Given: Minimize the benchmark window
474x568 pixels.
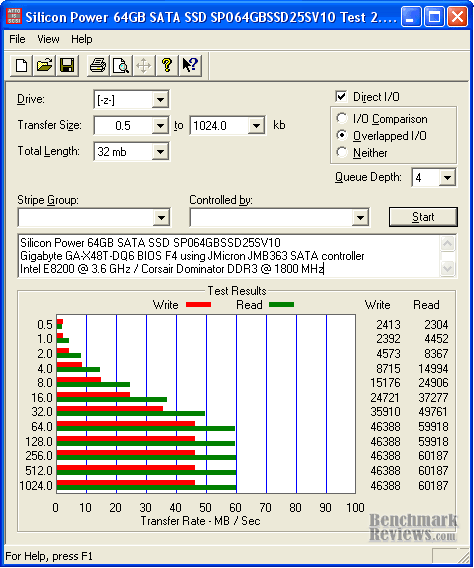Looking at the screenshot, I should pos(411,16).
